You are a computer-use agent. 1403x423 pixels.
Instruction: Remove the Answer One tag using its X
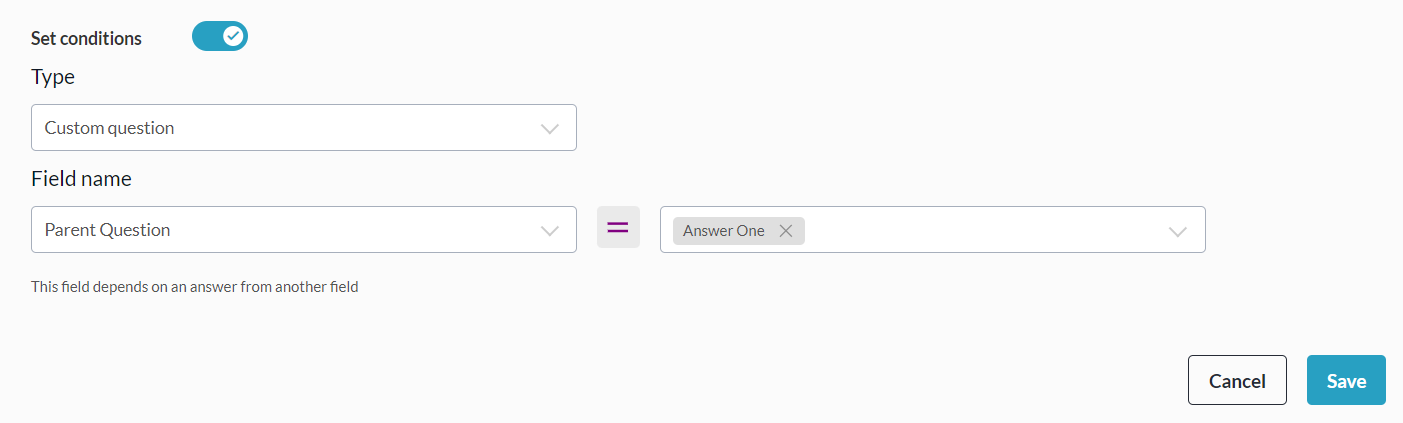coord(786,231)
